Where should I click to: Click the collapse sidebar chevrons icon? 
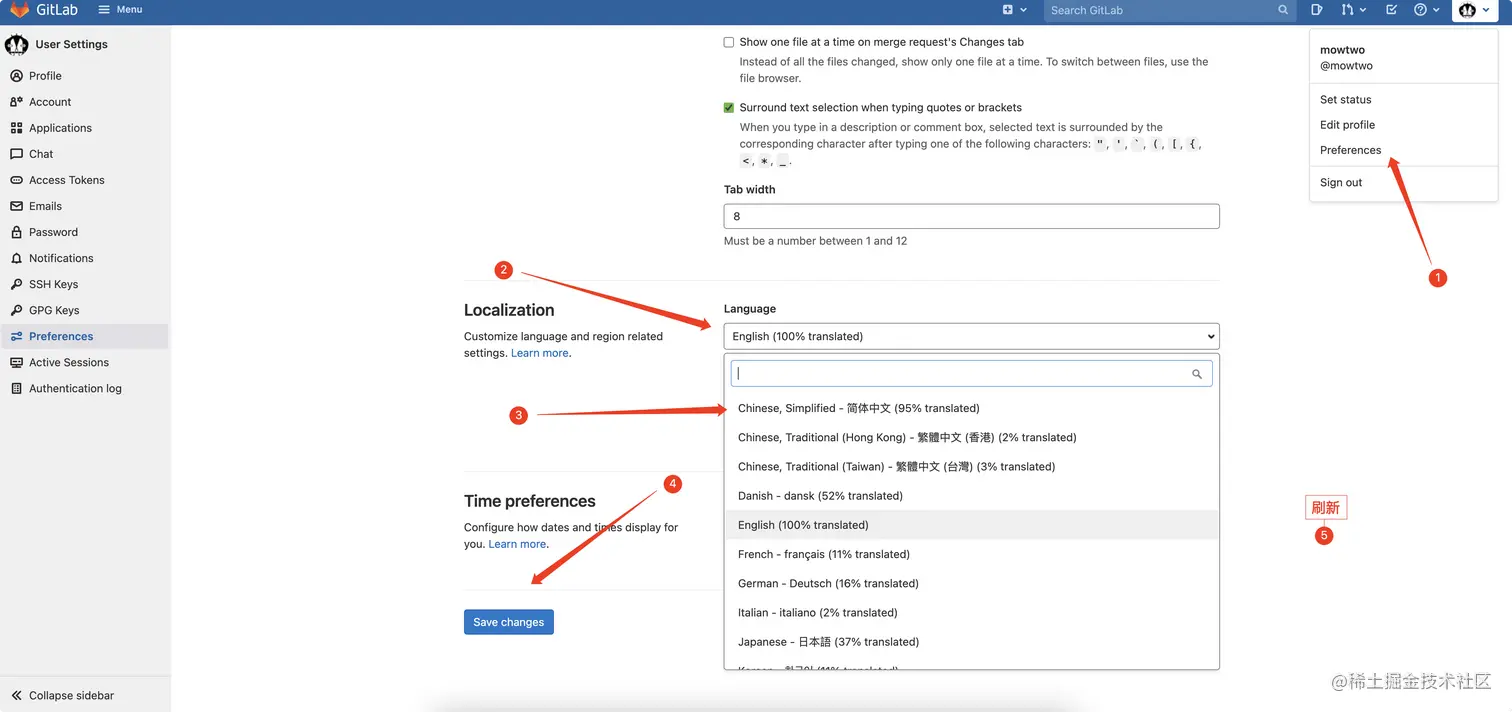pos(16,695)
